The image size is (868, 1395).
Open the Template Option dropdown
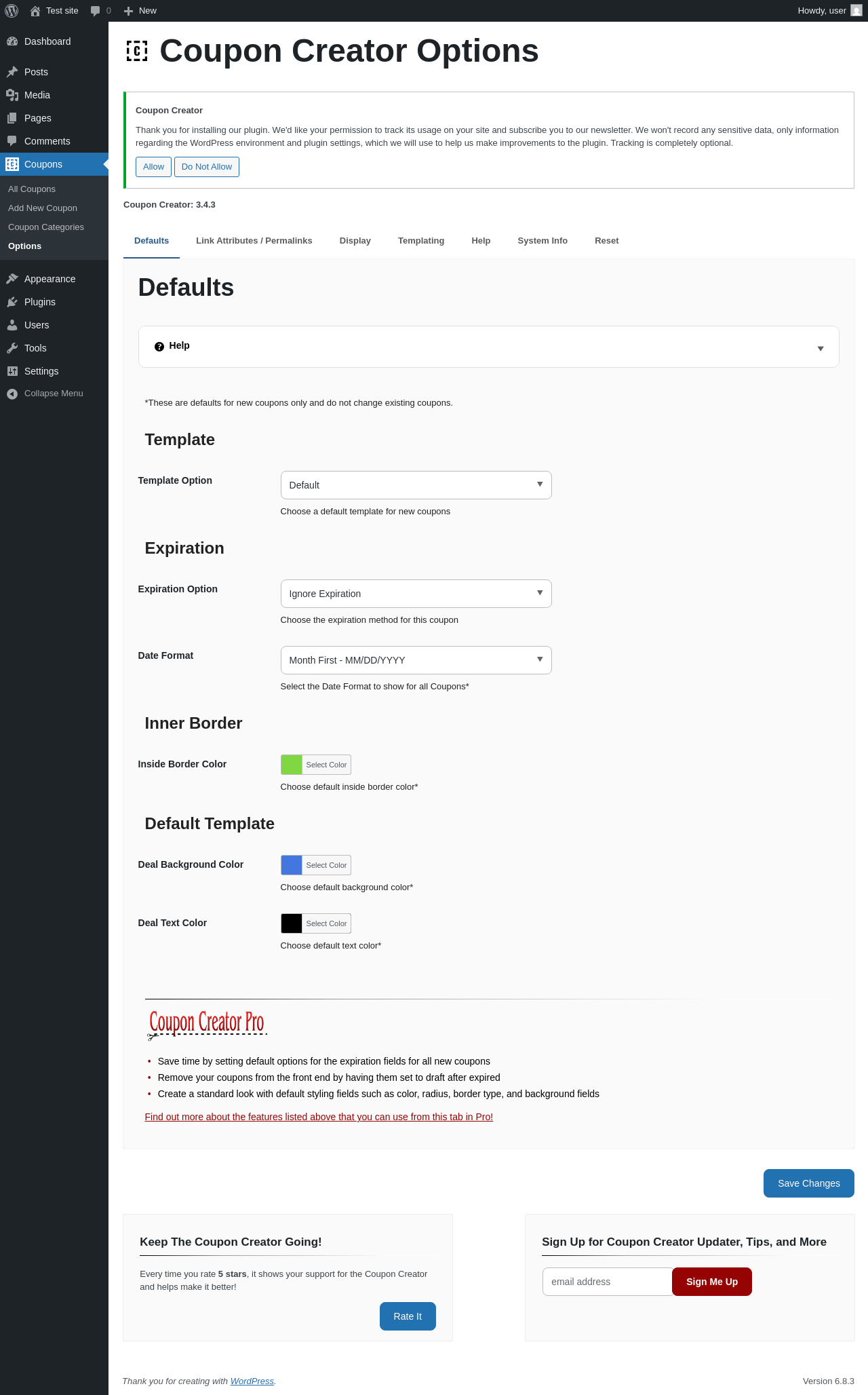point(416,485)
